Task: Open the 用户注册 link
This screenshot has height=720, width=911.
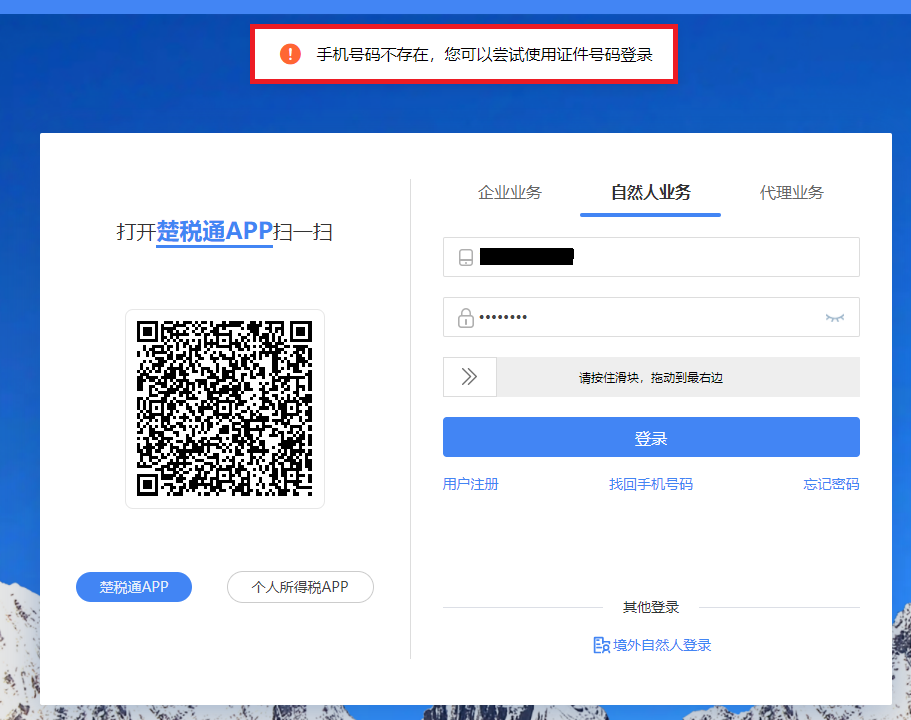Action: [471, 484]
